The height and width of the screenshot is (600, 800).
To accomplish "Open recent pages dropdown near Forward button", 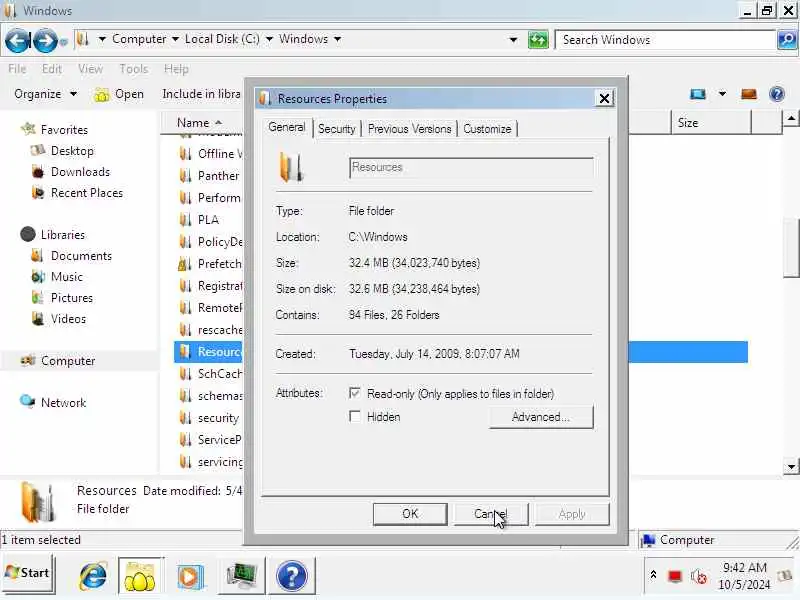I will pos(63,42).
